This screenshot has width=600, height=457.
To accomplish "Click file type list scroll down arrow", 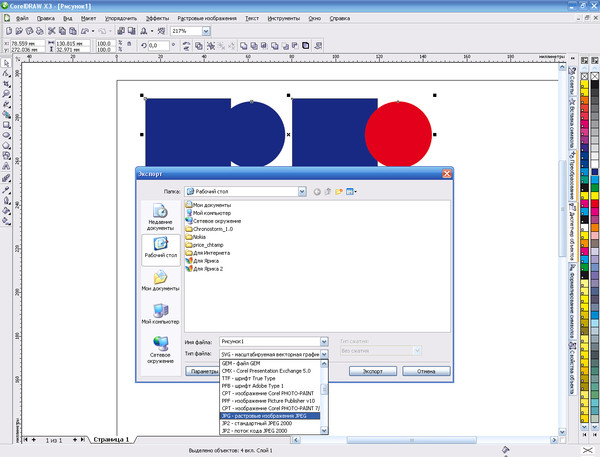I will (324, 430).
